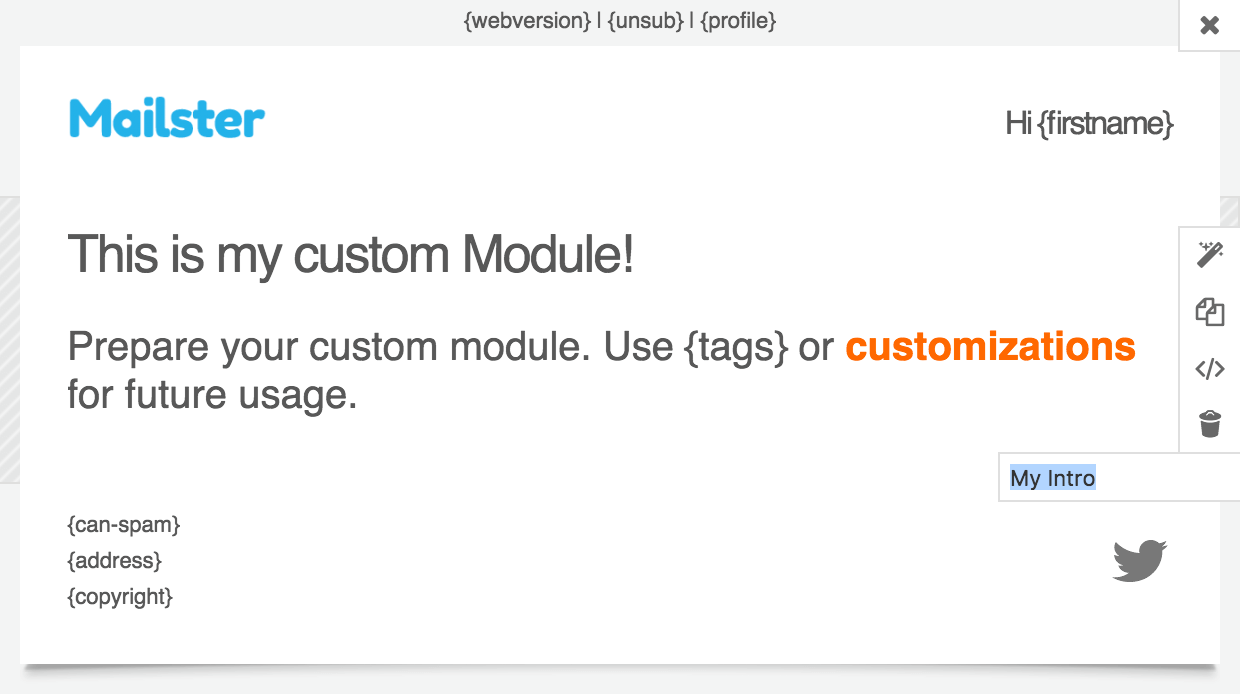Image resolution: width=1240 pixels, height=694 pixels.
Task: Click the Twitter bird icon
Action: coord(1140,561)
